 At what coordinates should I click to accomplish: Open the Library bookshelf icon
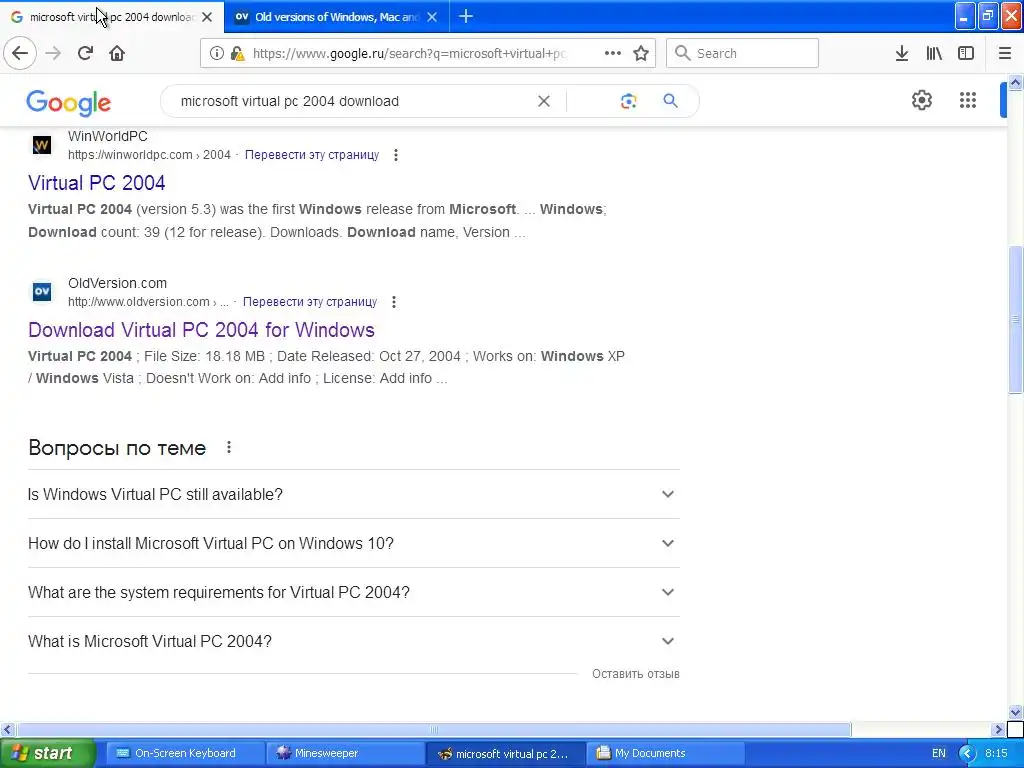[934, 53]
